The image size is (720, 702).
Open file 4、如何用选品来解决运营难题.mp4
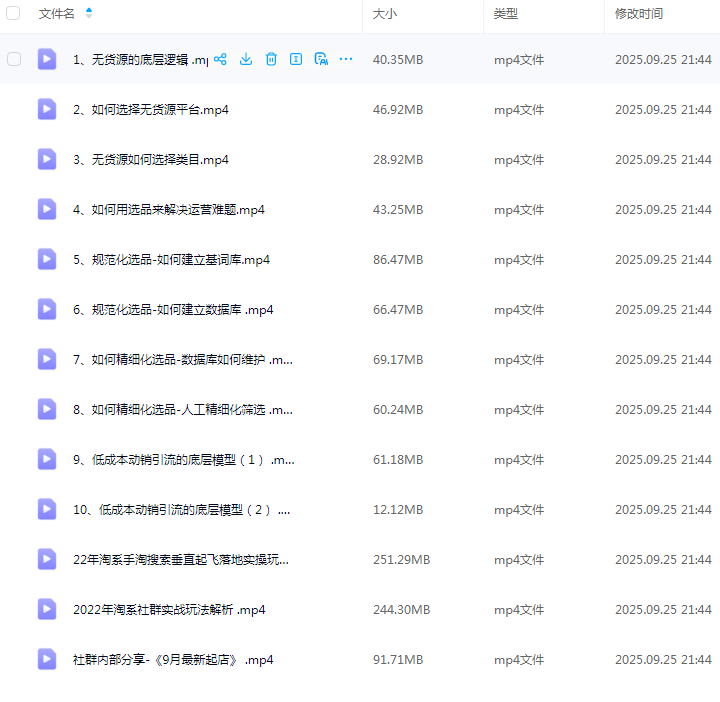[x=168, y=209]
